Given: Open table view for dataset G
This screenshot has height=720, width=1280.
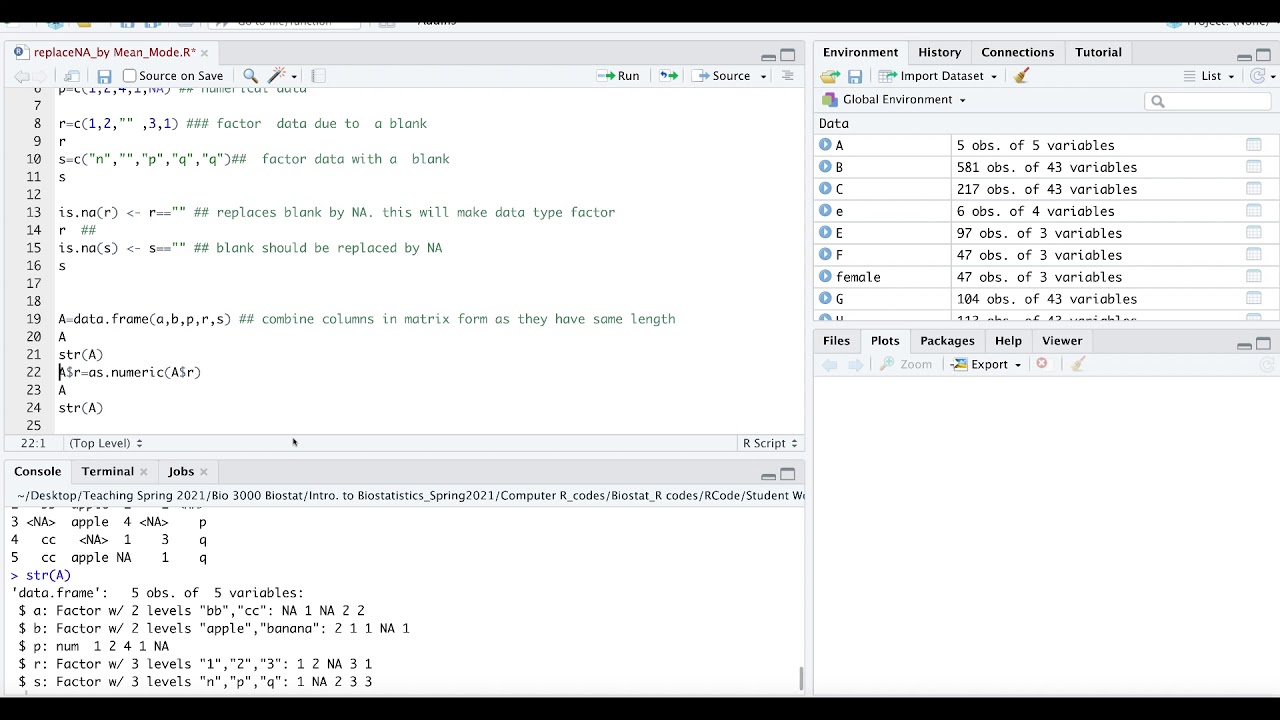Looking at the screenshot, I should (x=1253, y=299).
